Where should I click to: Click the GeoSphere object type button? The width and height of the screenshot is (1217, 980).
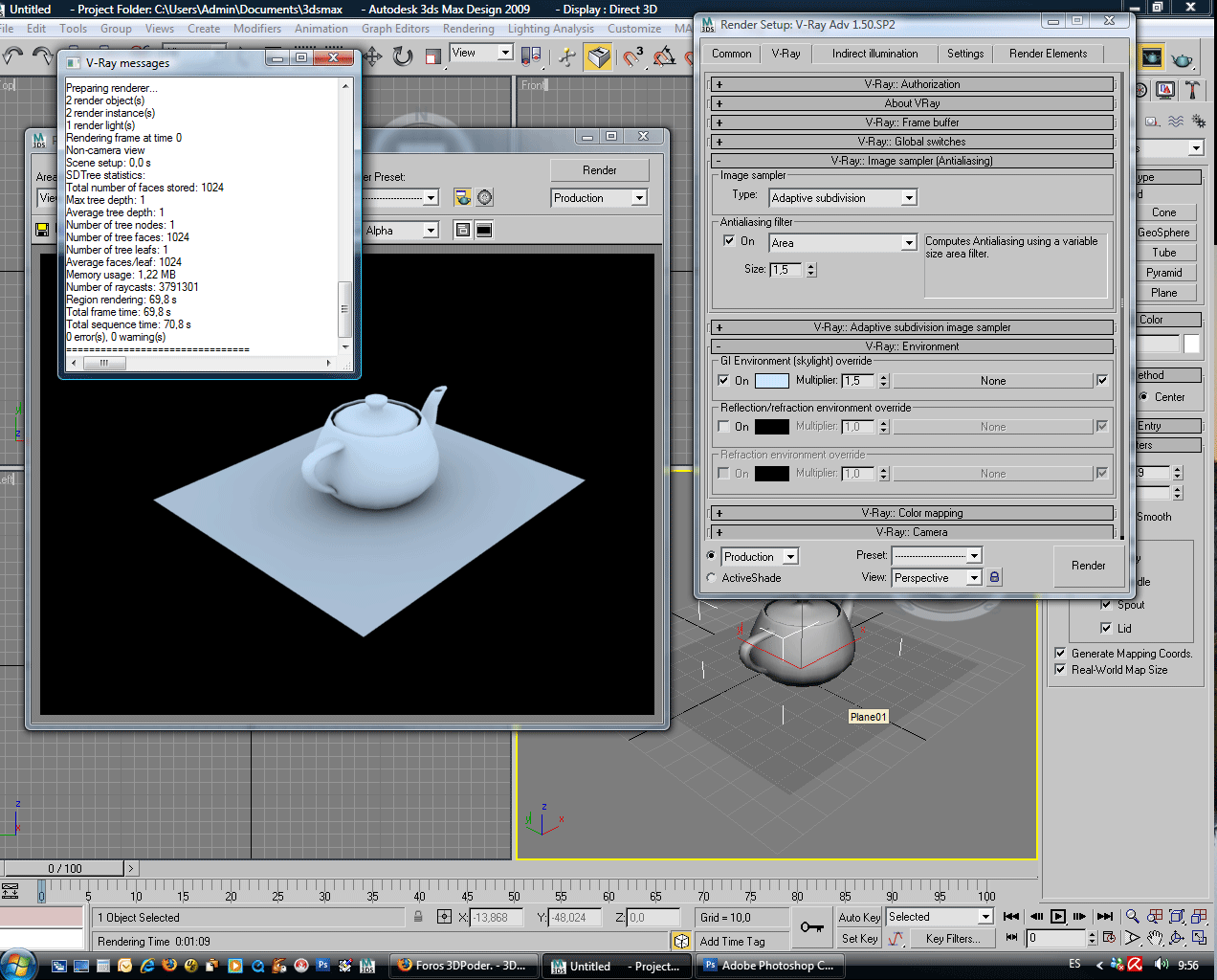click(x=1163, y=233)
